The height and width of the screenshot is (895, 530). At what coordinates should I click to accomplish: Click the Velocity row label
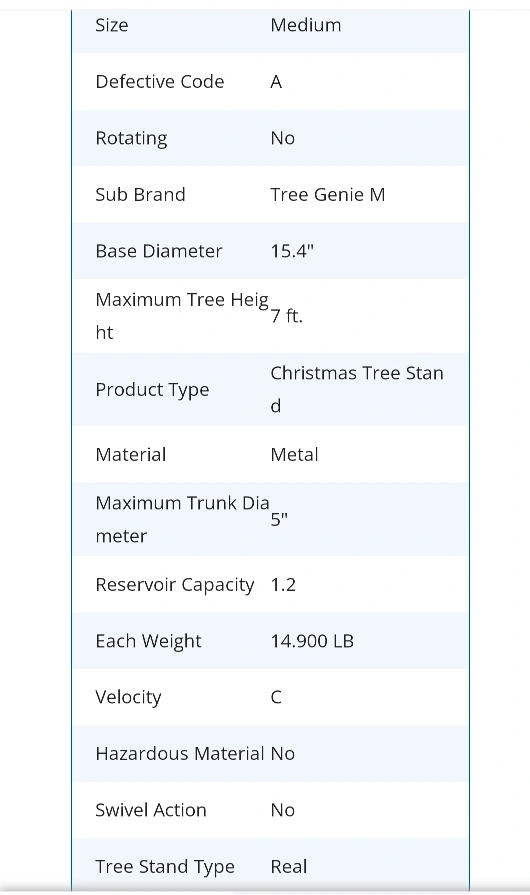click(x=128, y=698)
